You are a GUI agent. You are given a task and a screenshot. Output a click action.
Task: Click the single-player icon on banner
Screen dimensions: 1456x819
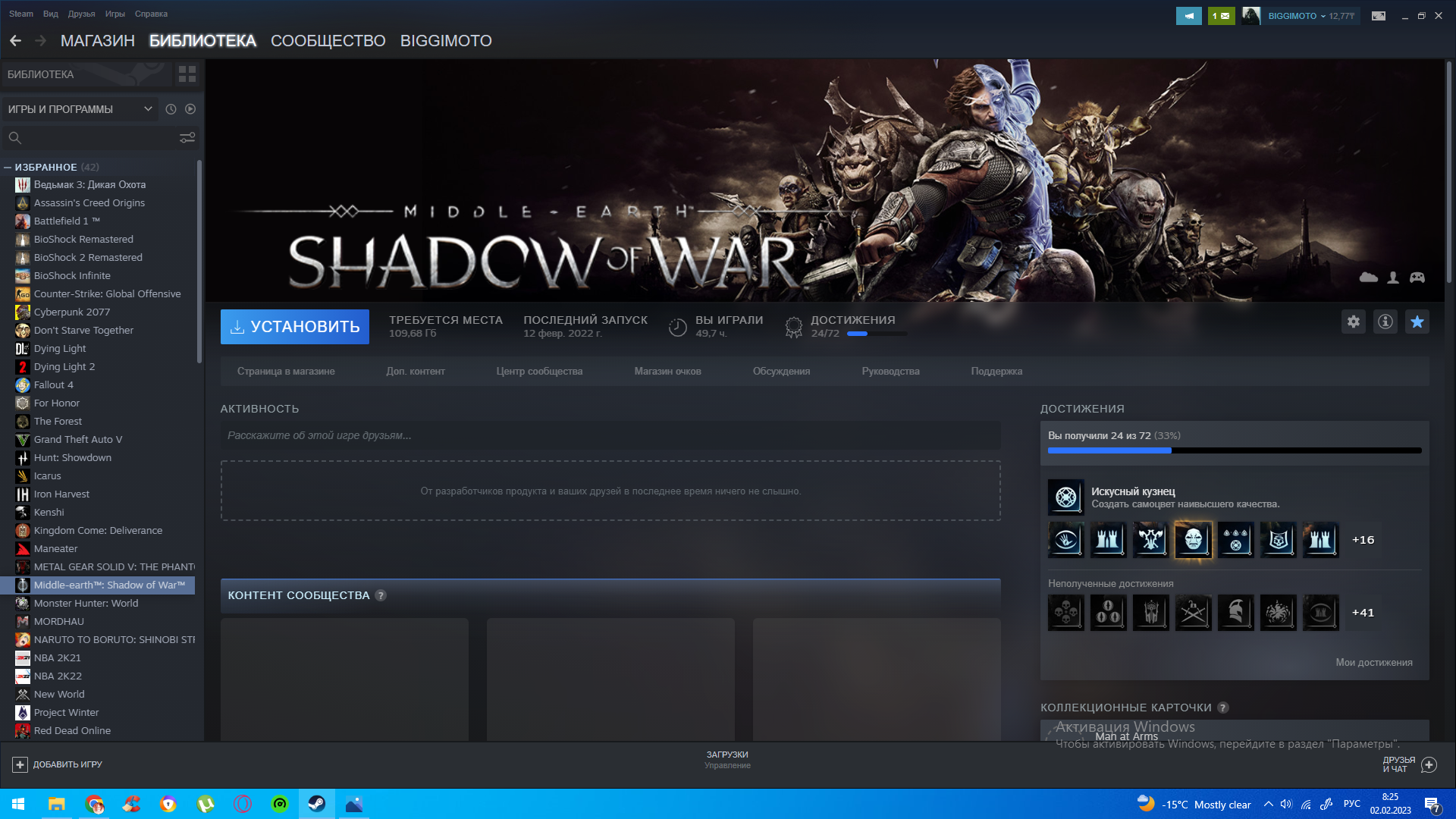pyautogui.click(x=1393, y=278)
